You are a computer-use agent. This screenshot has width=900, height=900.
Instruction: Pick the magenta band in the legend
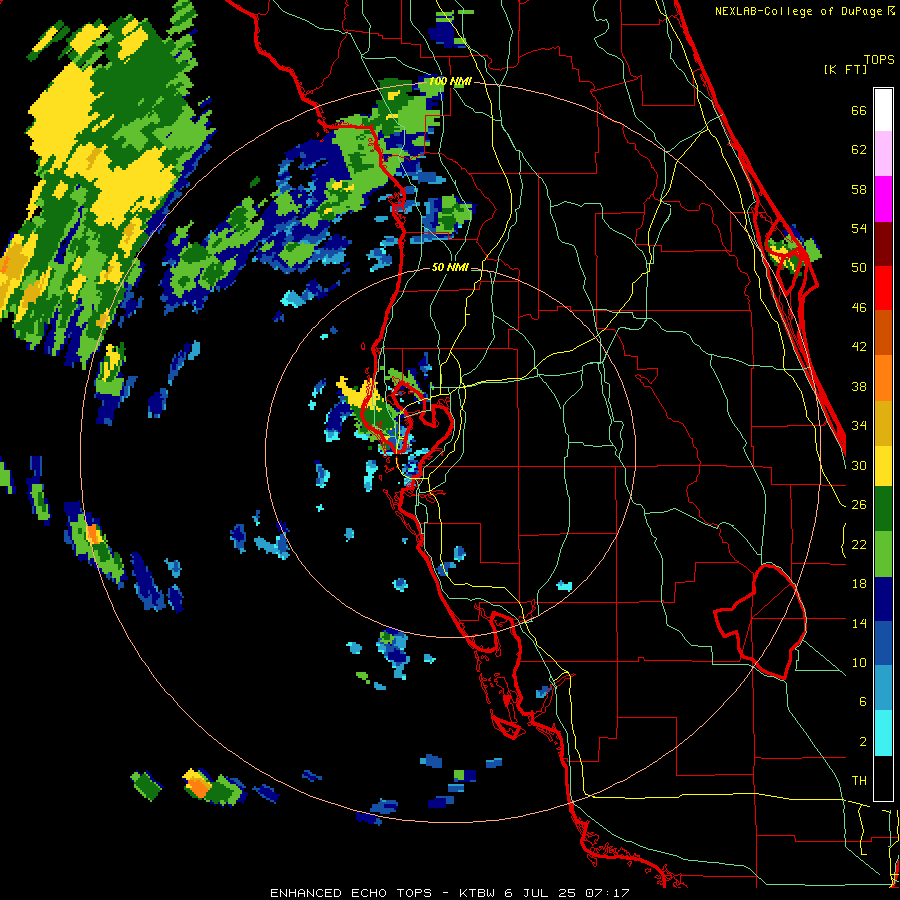click(x=883, y=199)
